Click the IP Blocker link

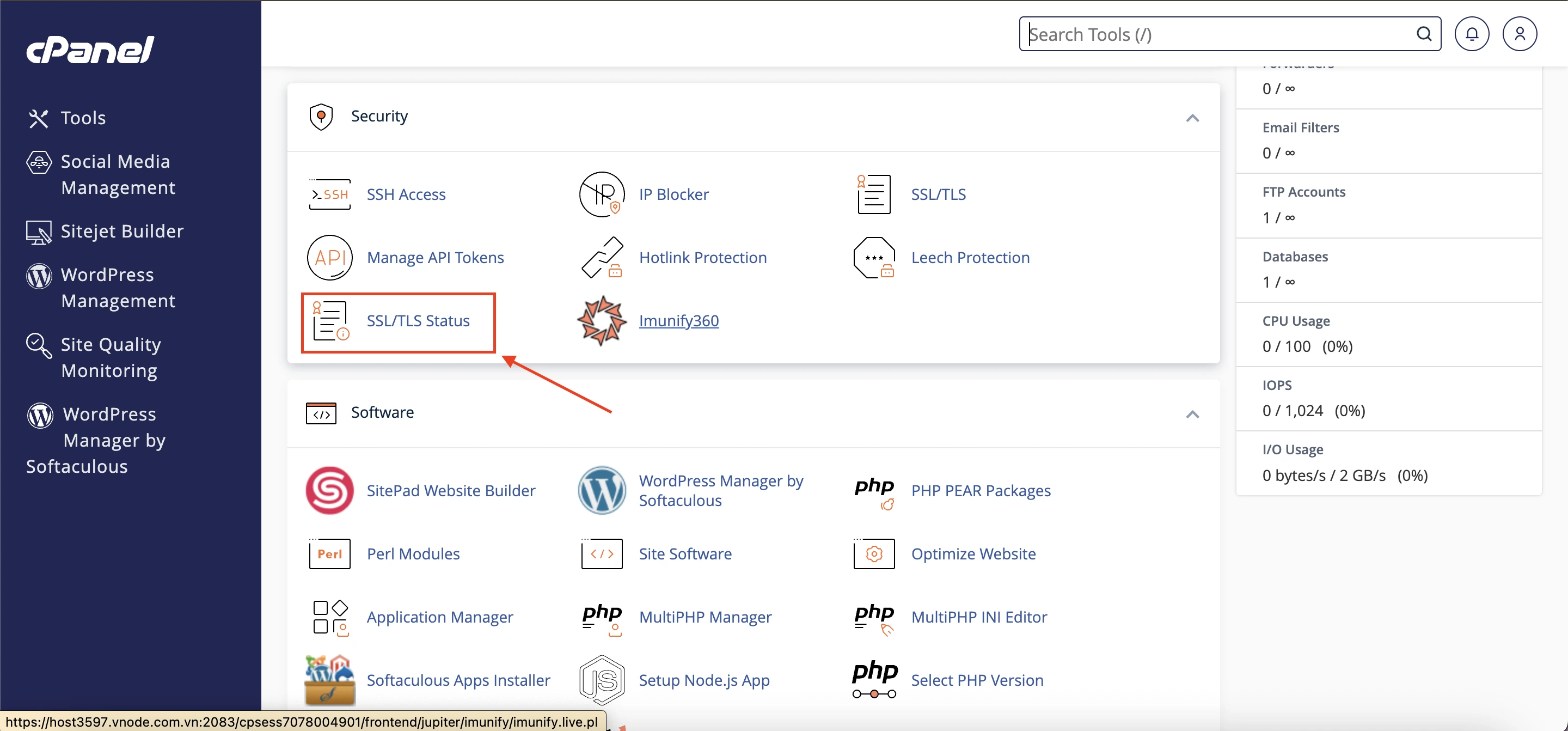[x=674, y=194]
